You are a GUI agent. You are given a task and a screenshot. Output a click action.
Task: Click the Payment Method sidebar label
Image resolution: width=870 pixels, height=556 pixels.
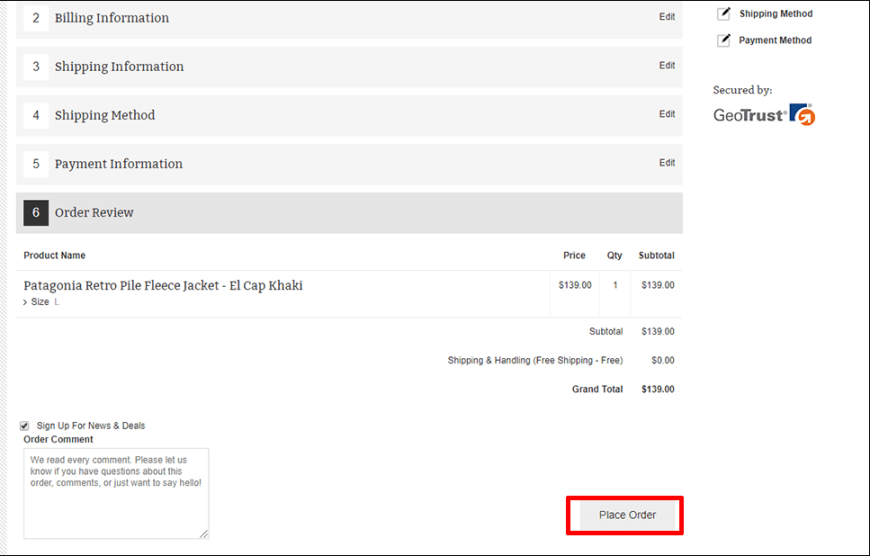[775, 40]
